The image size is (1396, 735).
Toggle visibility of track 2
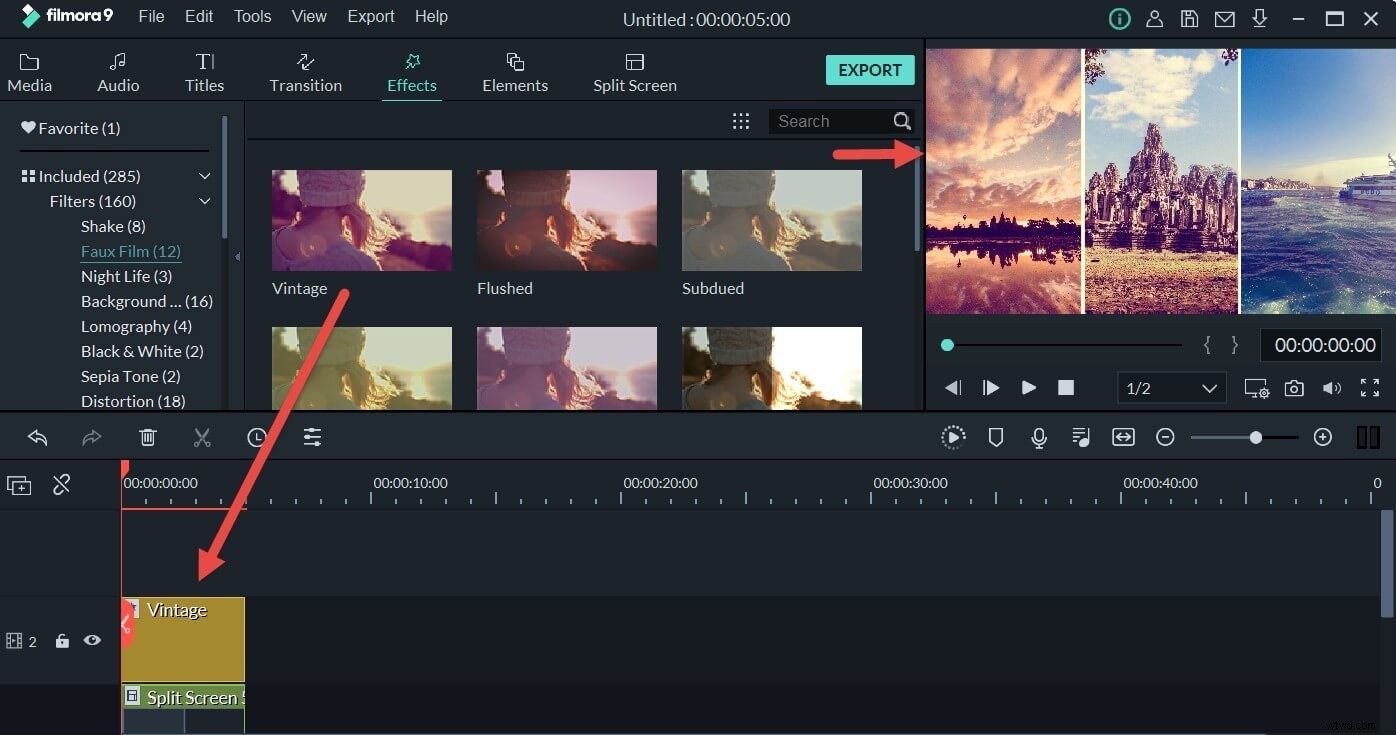pyautogui.click(x=92, y=641)
